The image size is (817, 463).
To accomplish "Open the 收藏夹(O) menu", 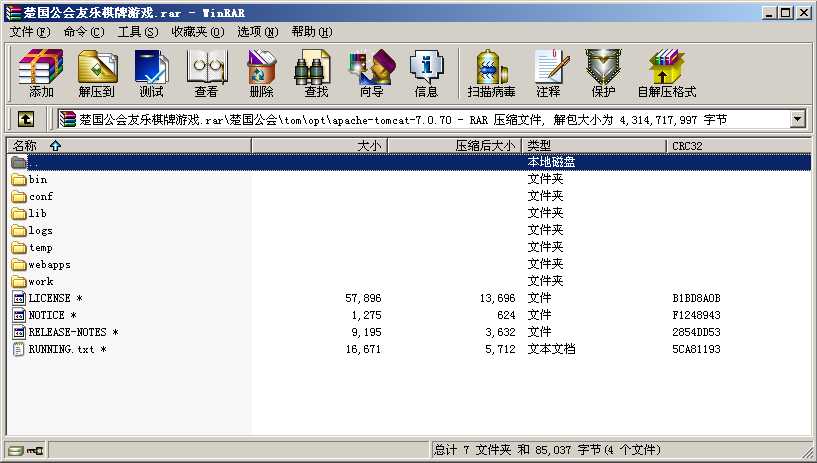I will click(x=197, y=32).
